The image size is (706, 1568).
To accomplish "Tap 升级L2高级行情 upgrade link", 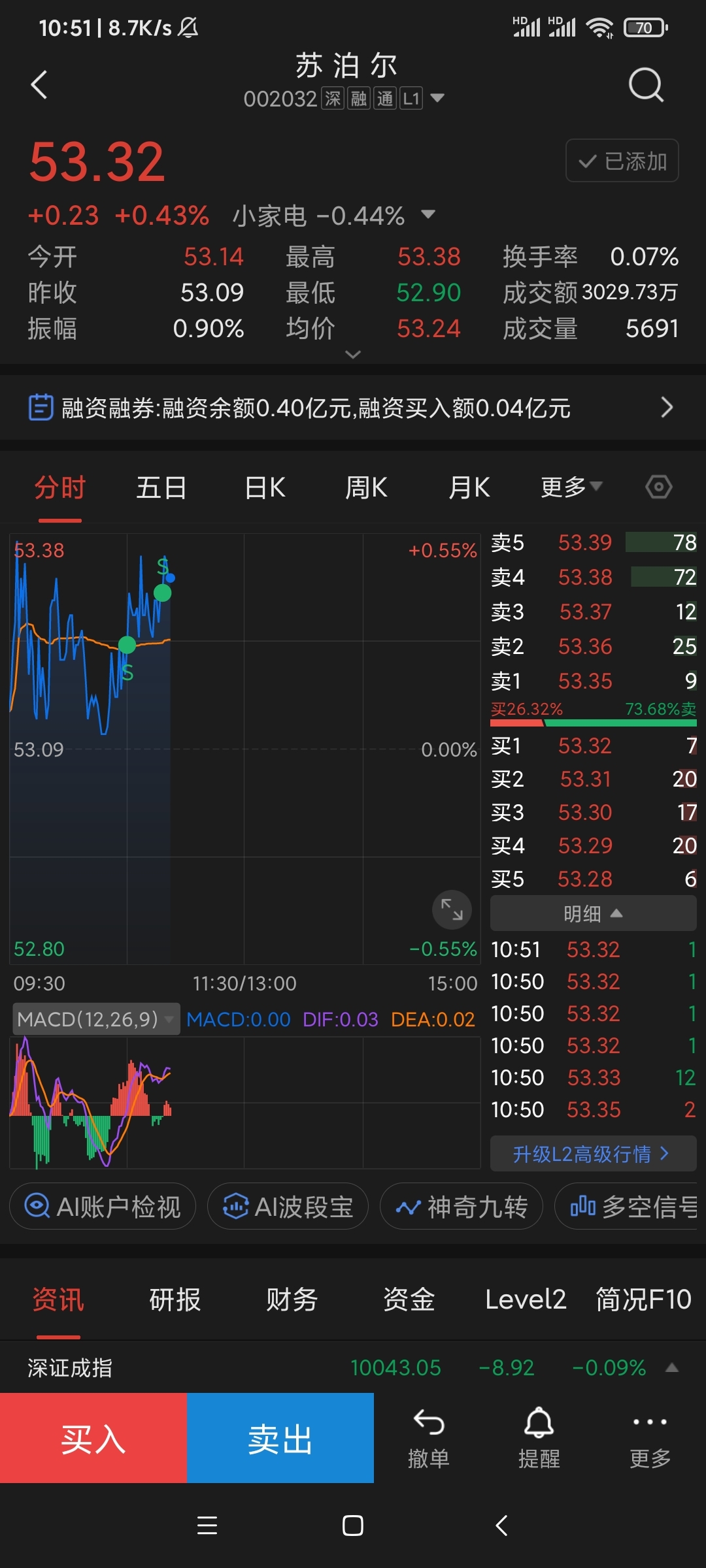I will 593,1154.
